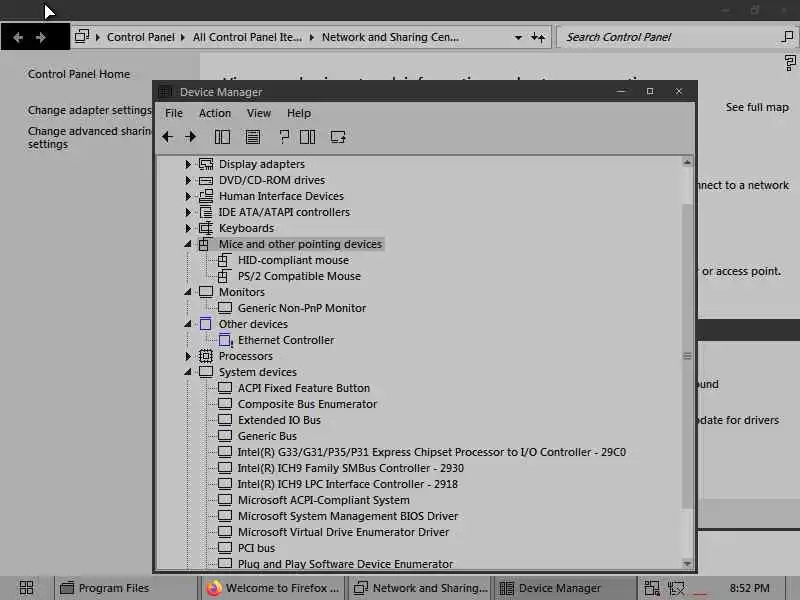Click the Control Panel back arrow

click(x=18, y=37)
